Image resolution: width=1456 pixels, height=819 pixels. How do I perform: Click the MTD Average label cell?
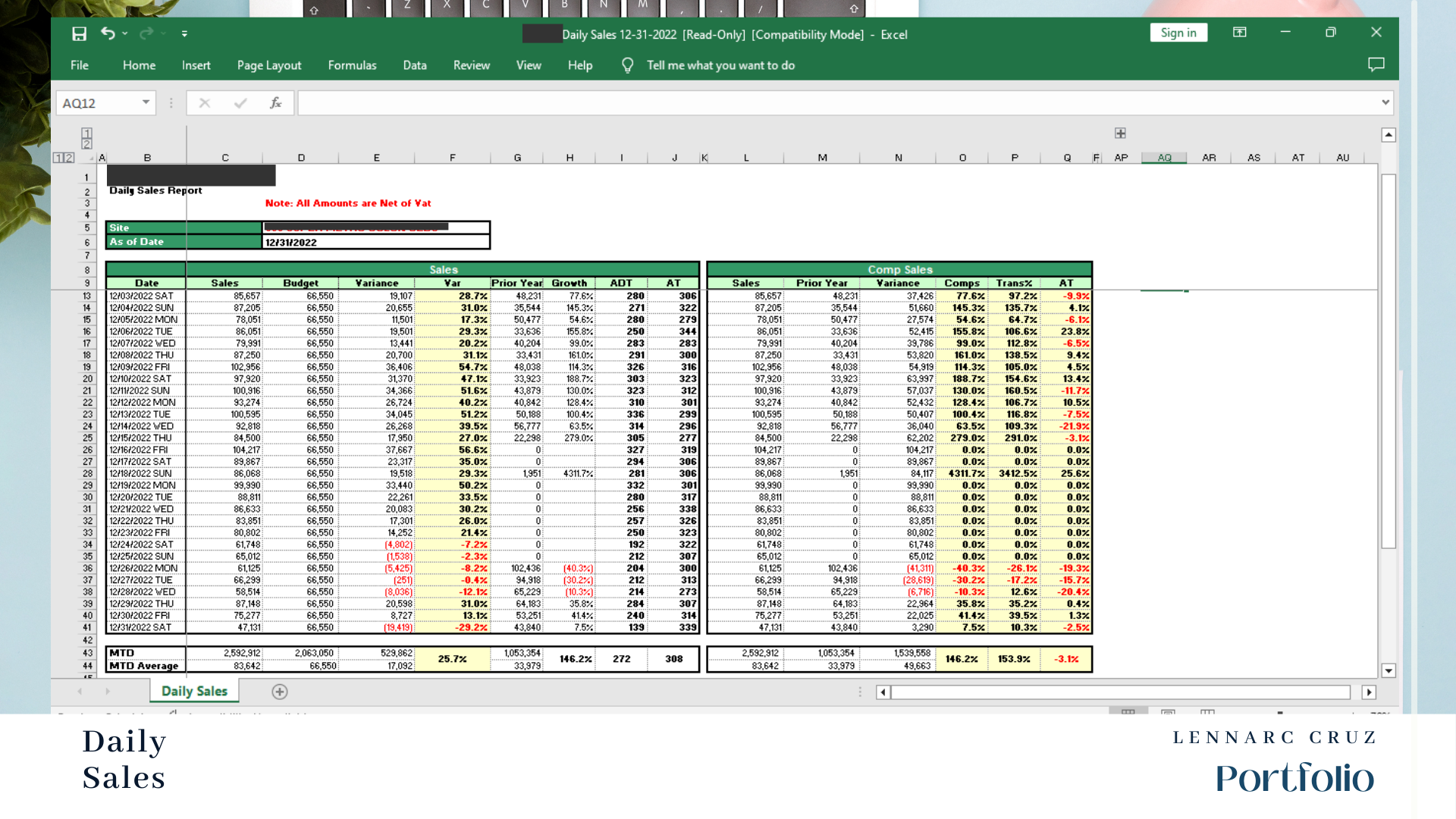[146, 666]
